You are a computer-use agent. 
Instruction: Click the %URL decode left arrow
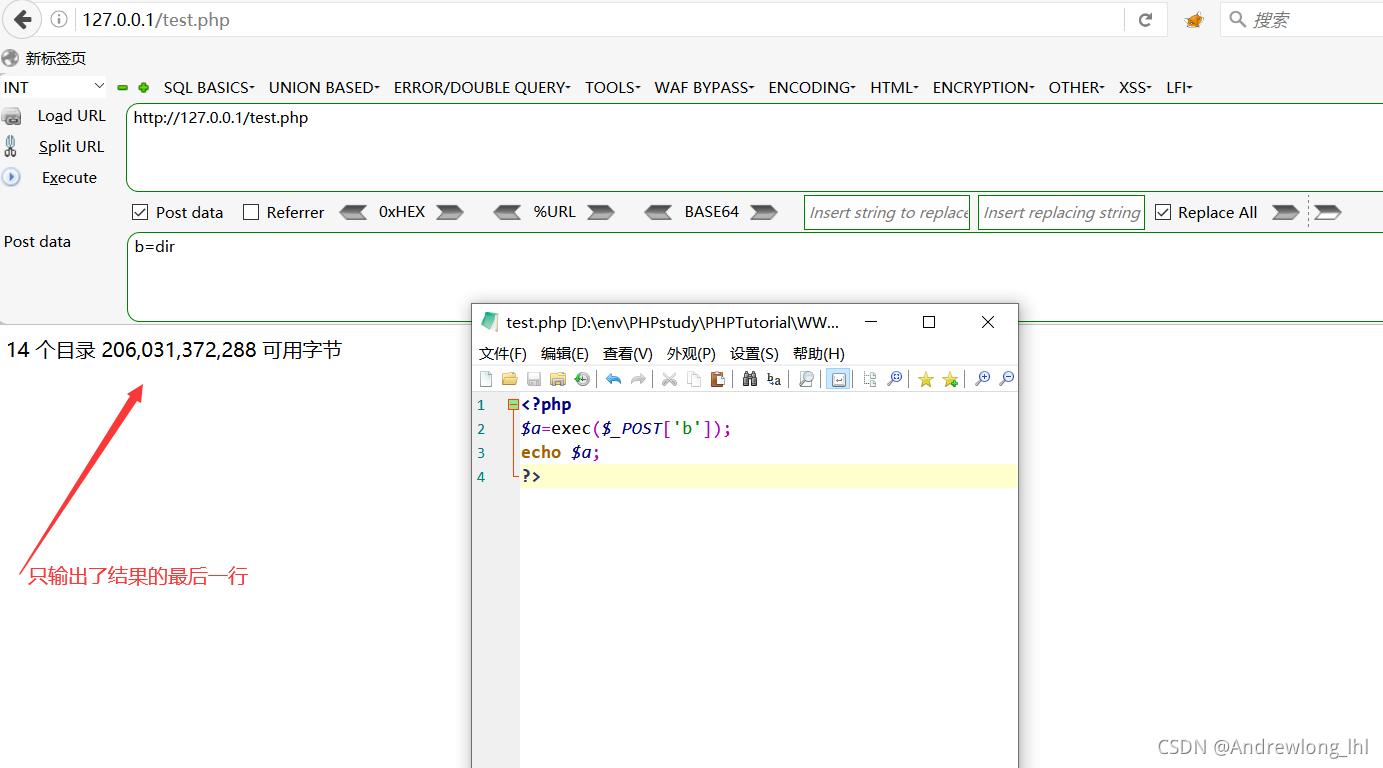508,212
